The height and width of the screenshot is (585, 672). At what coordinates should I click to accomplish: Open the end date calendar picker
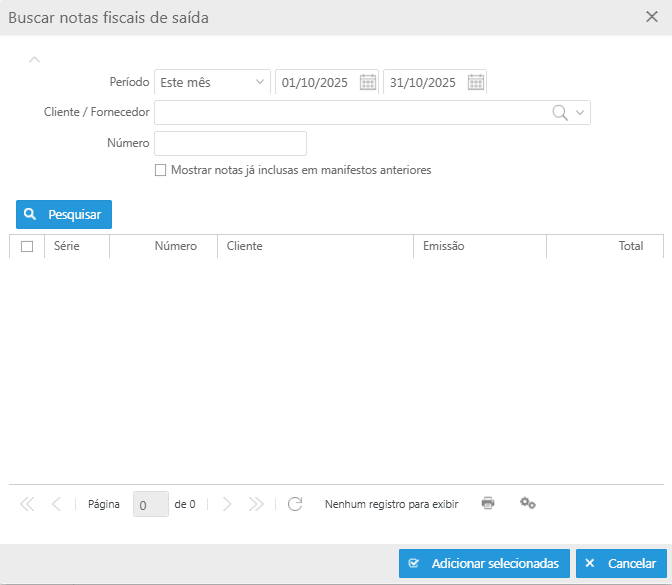pyautogui.click(x=476, y=82)
